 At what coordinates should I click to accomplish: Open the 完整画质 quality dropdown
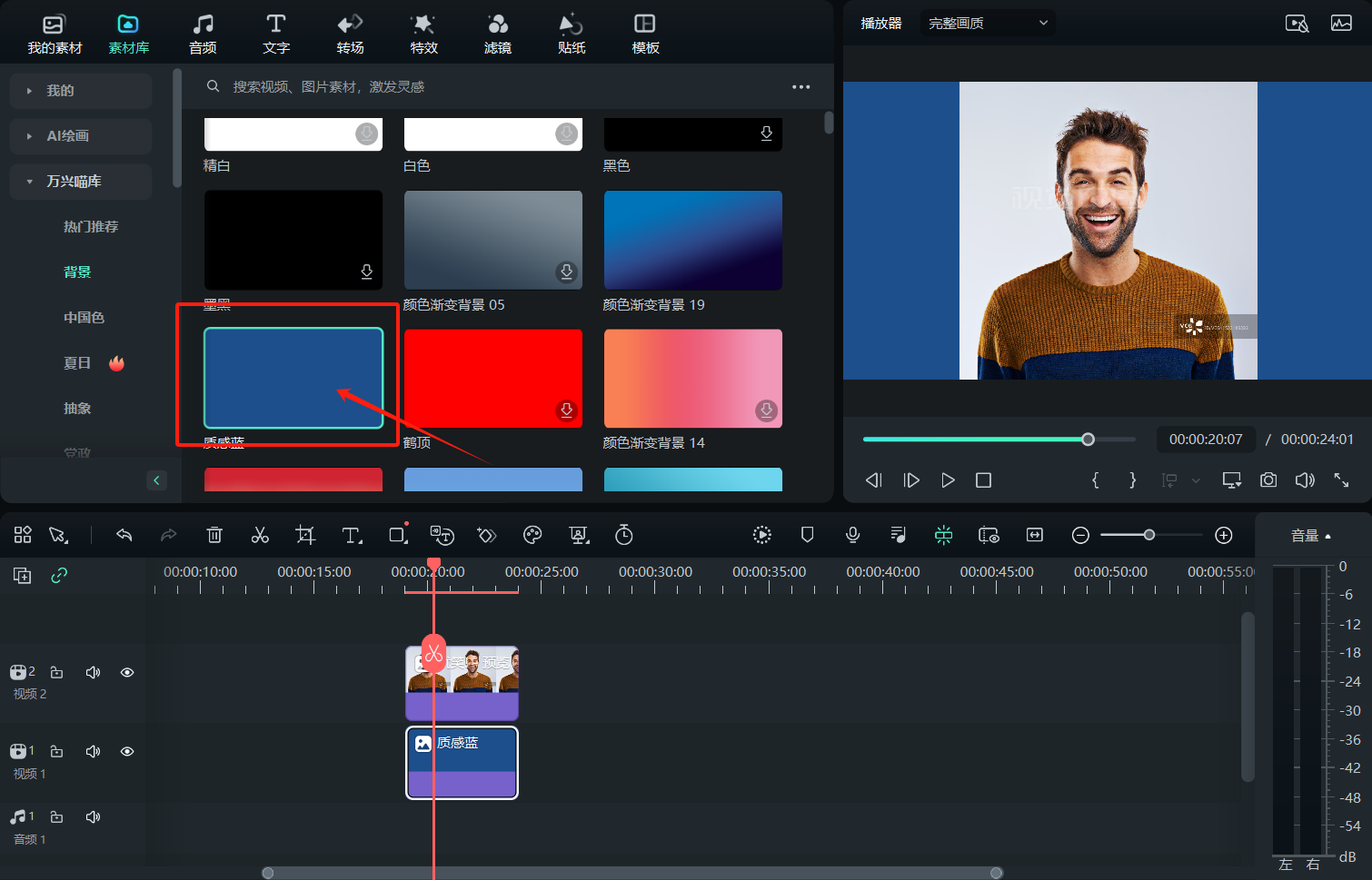(988, 23)
